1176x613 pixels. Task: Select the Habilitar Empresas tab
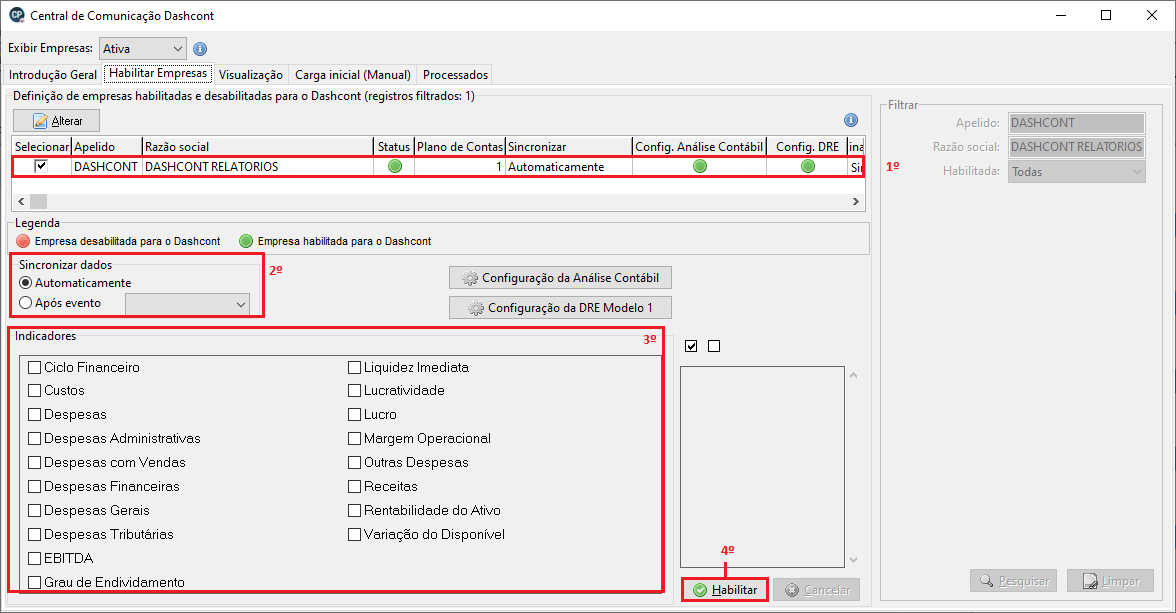pyautogui.click(x=158, y=73)
